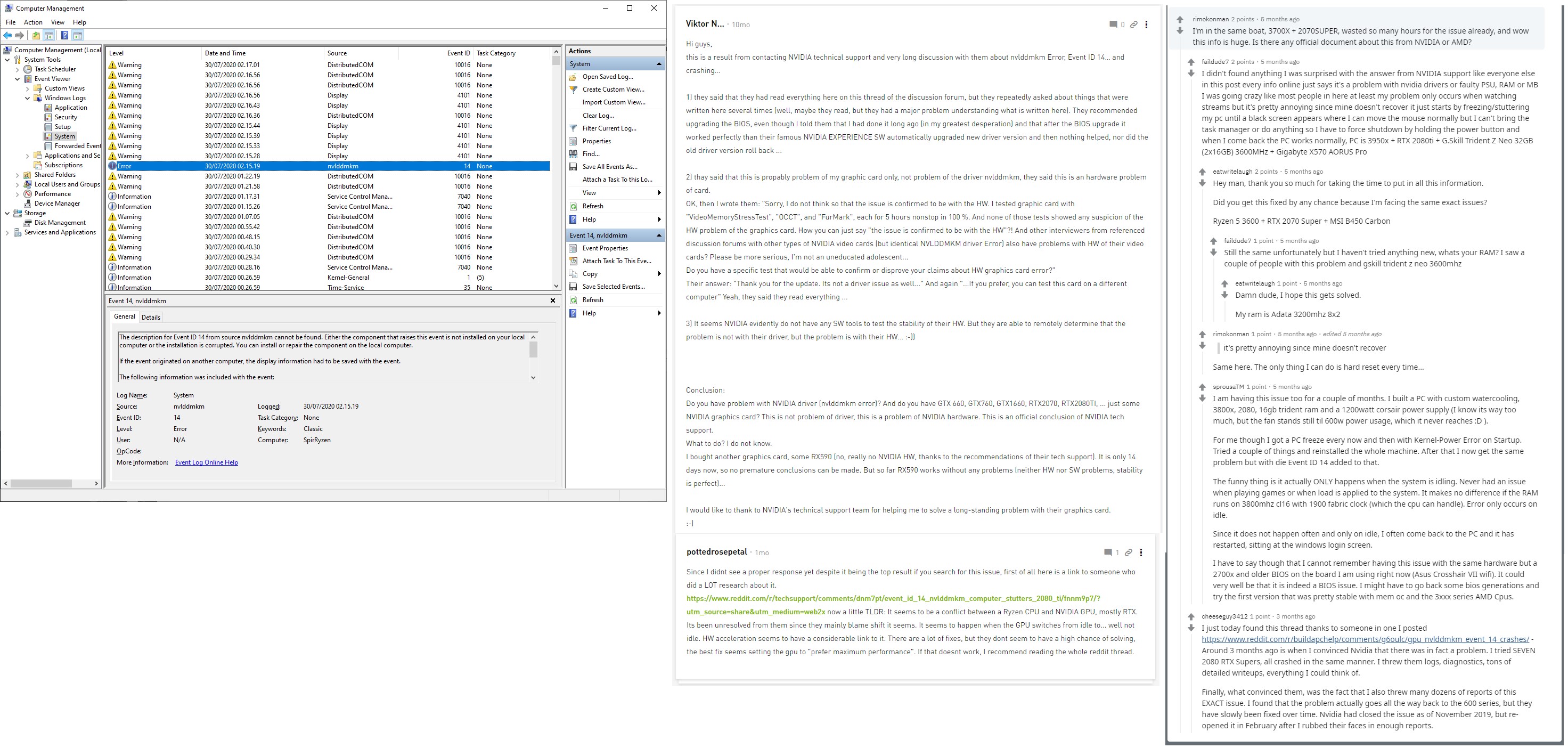Click link chain icon on Viktor N. post
The image size is (1568, 748).
1133,25
